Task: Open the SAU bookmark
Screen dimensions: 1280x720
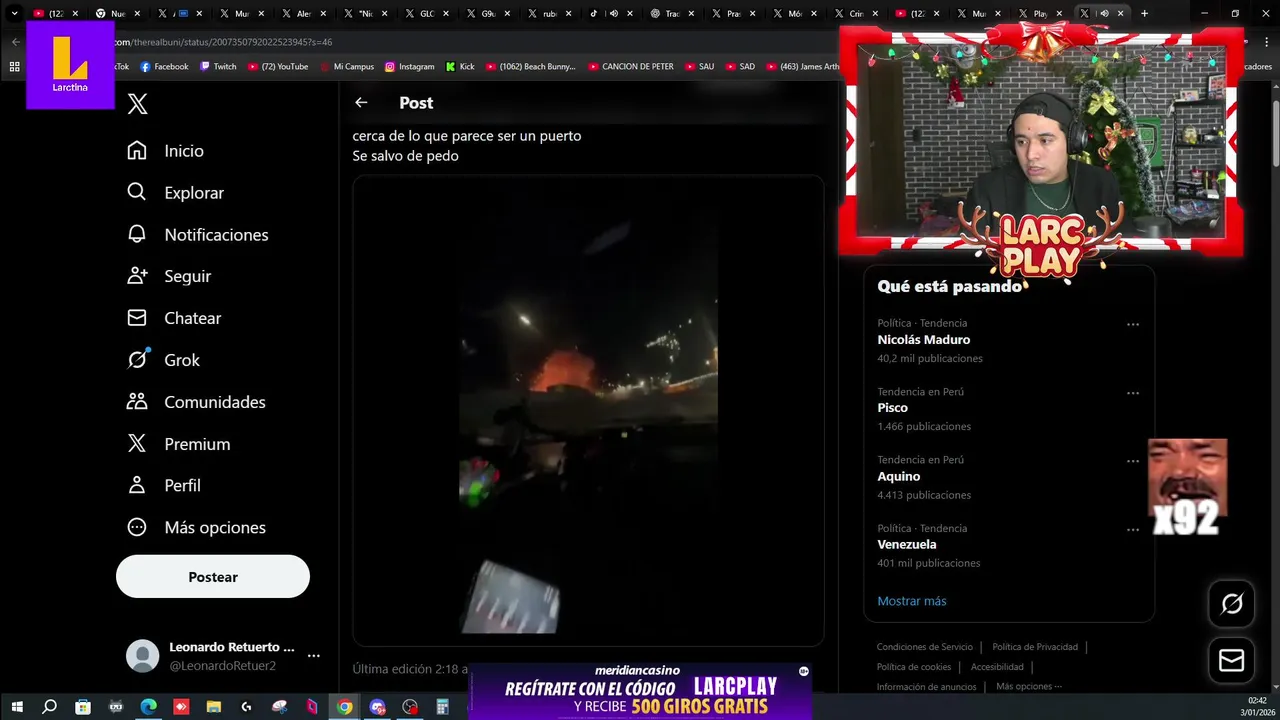Action: pos(699,67)
